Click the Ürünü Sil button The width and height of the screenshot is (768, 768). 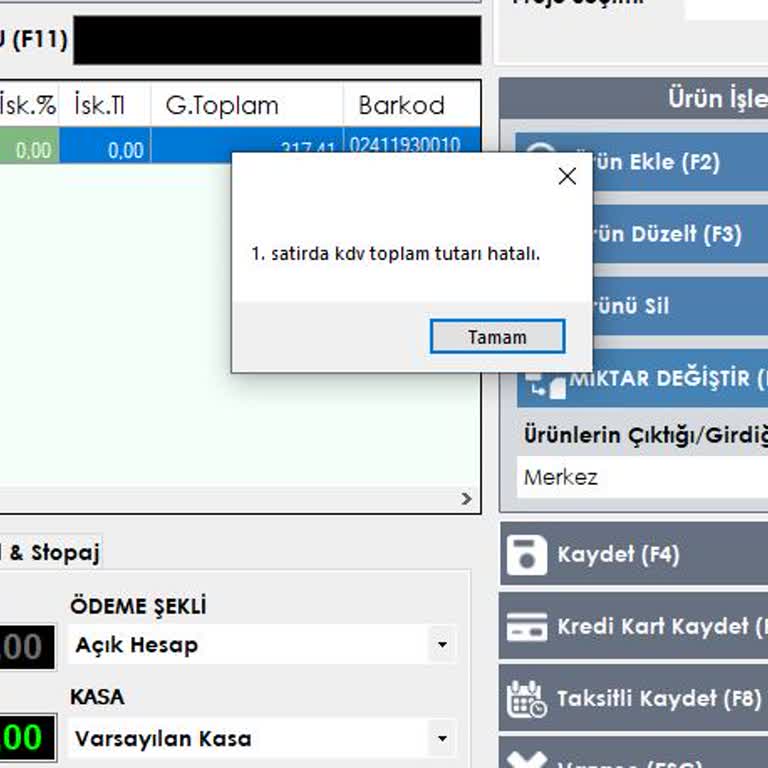(680, 306)
